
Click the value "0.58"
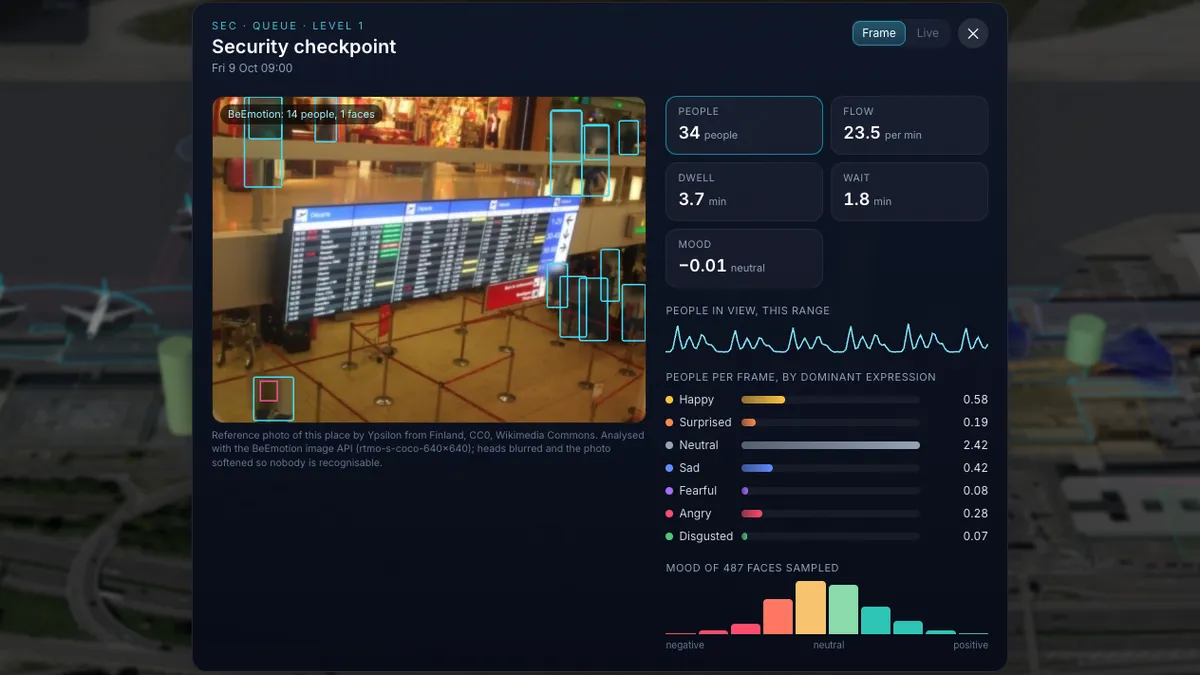click(x=975, y=400)
